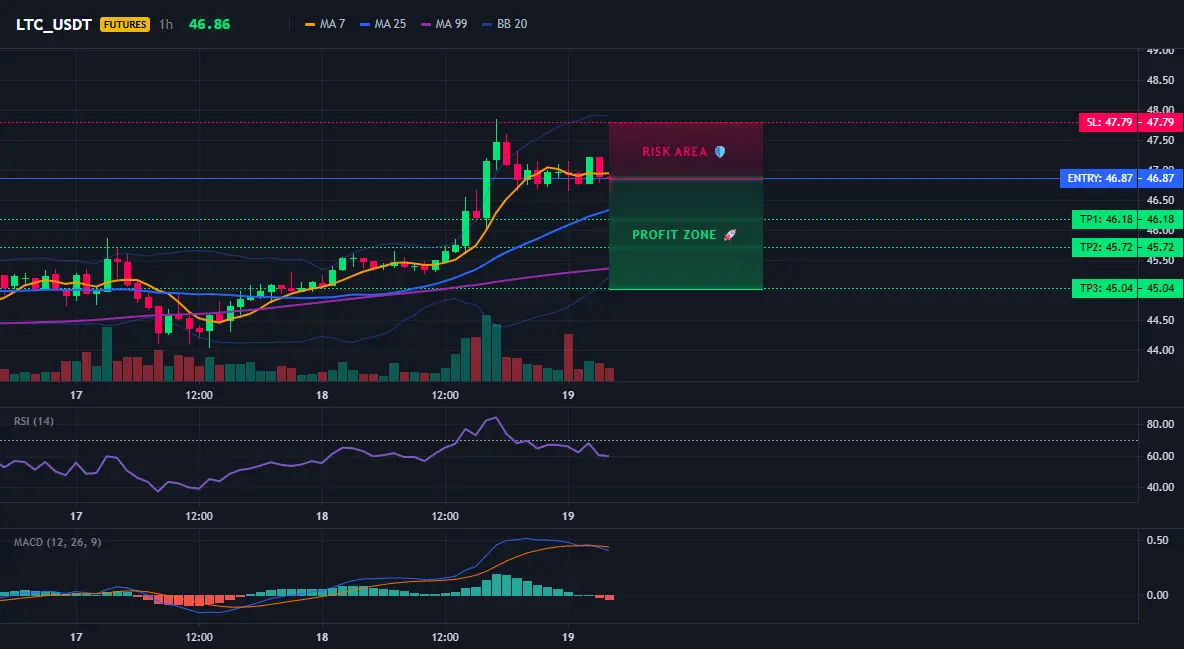The width and height of the screenshot is (1184, 649).
Task: Click date 18 on the price chart time axis
Action: pyautogui.click(x=322, y=395)
